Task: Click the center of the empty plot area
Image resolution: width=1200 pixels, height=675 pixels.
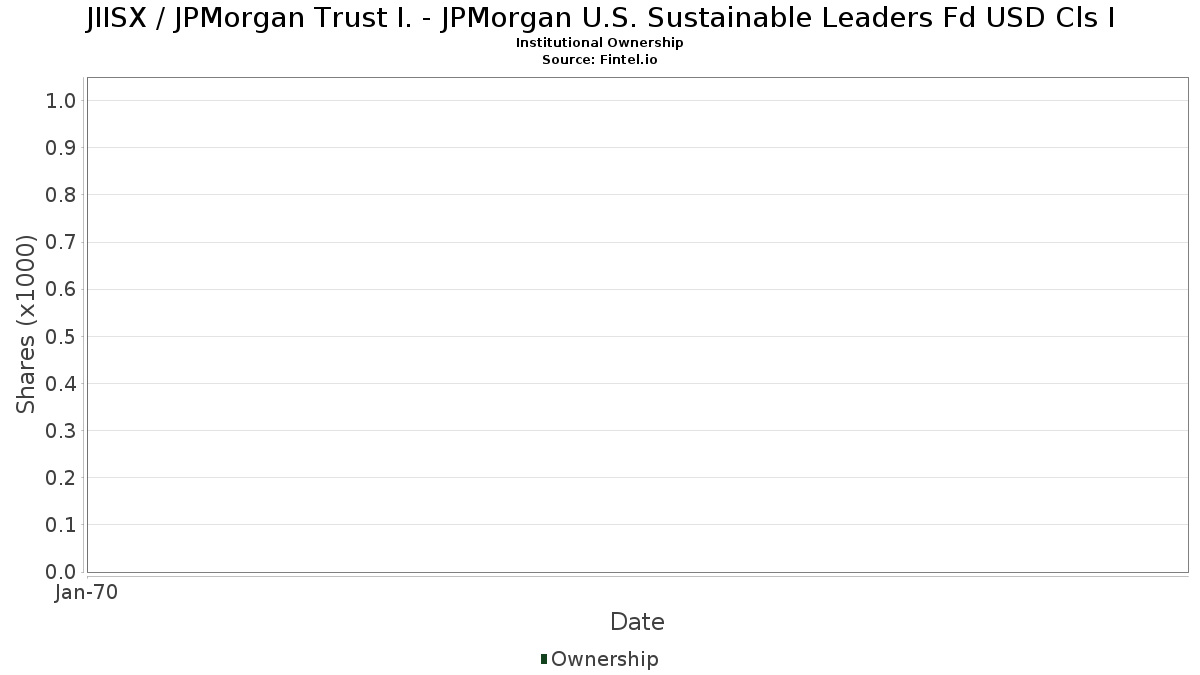Action: (x=637, y=324)
